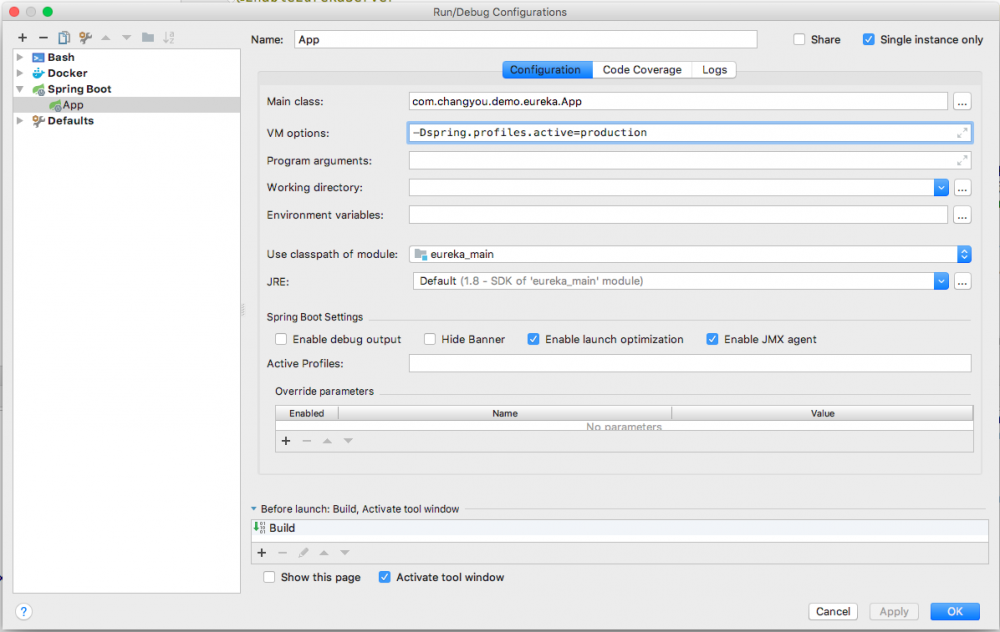Remove the before launch task
Viewport: 1000px width, 632px height.
pos(283,552)
